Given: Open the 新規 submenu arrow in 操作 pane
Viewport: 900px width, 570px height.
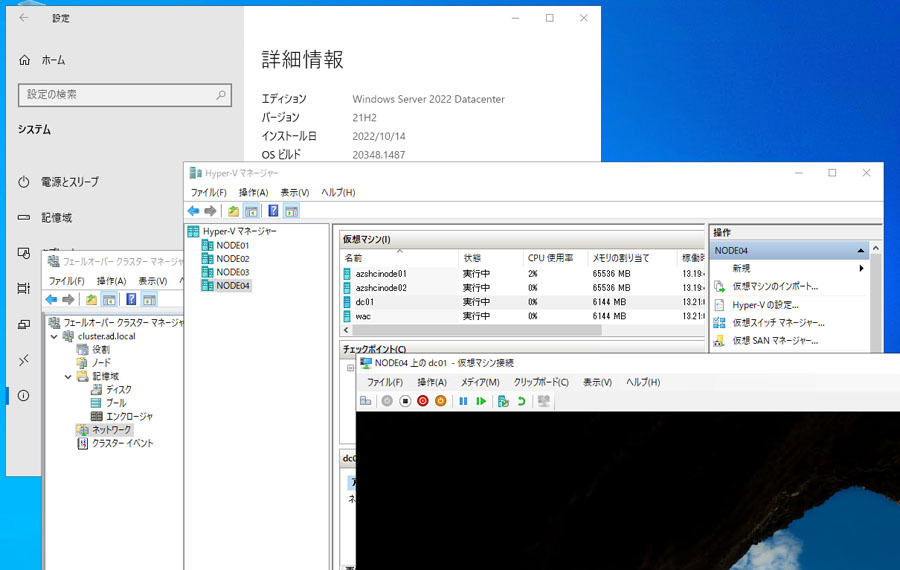Looking at the screenshot, I should pos(861,268).
